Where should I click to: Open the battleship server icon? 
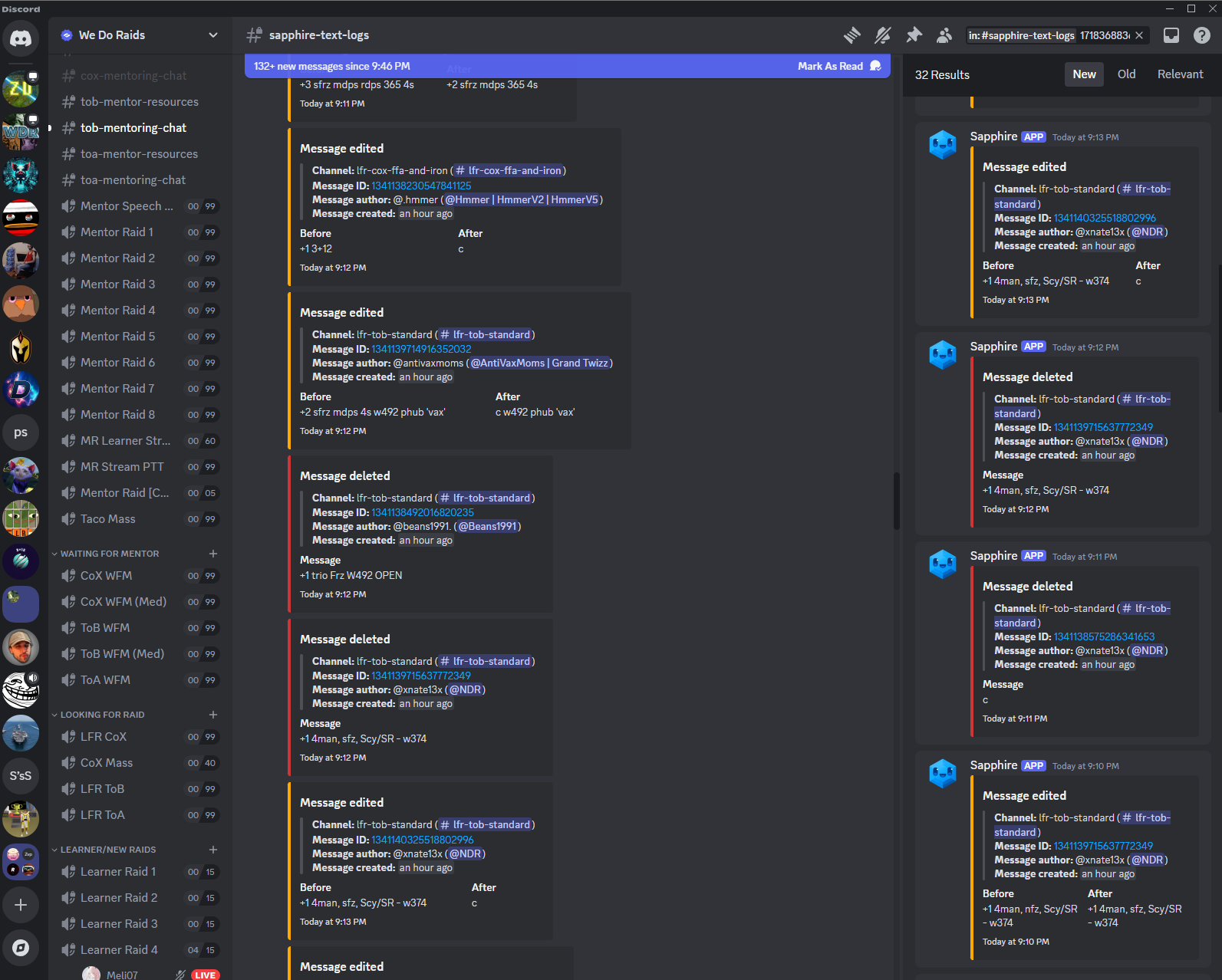[x=21, y=733]
